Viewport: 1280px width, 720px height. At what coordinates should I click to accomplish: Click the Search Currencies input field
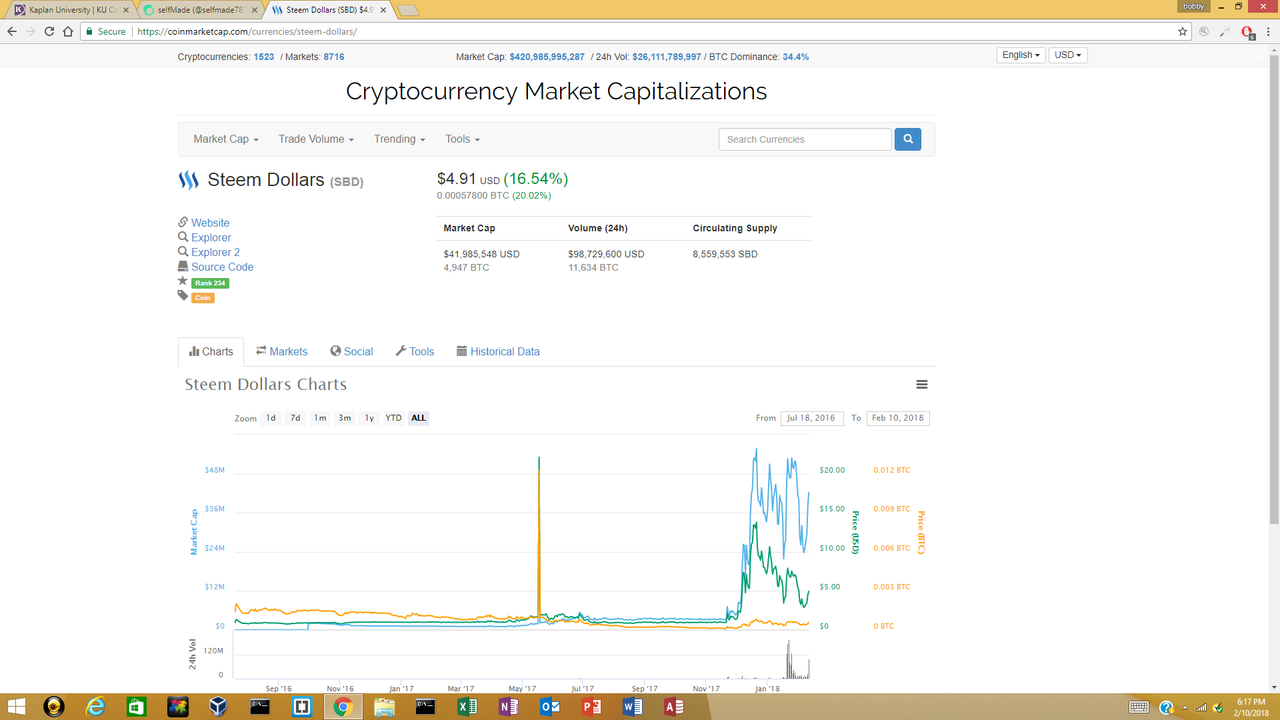[805, 139]
